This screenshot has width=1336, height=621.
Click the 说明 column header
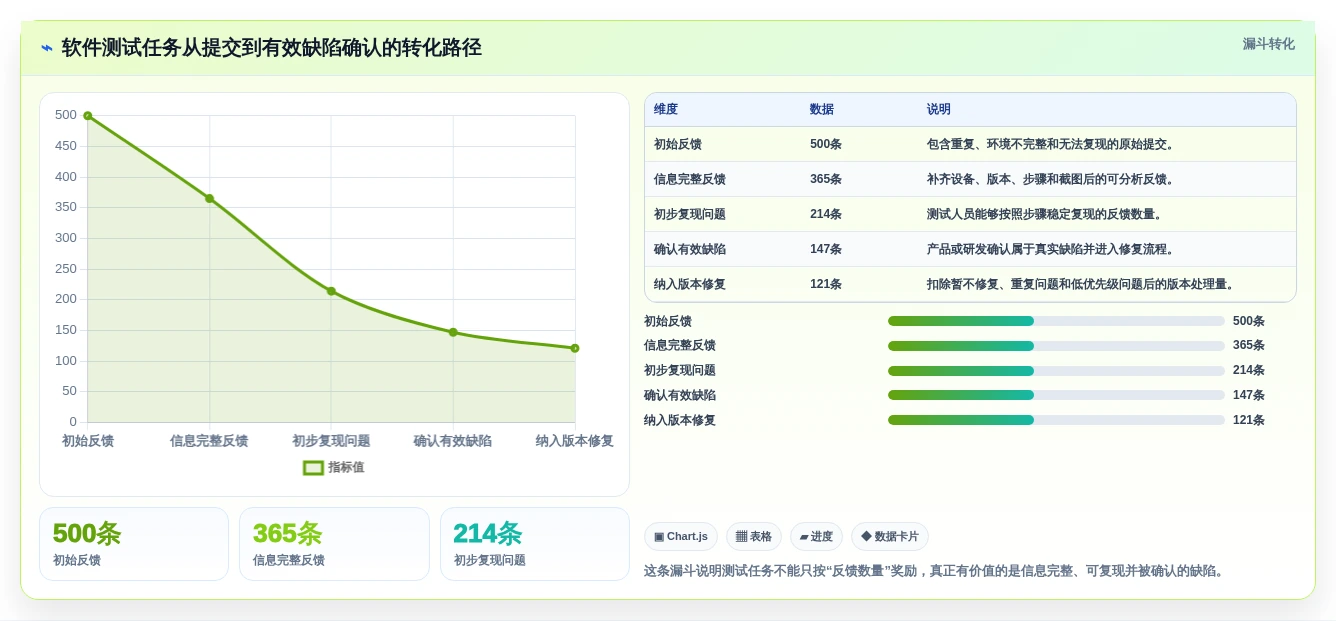pos(939,109)
